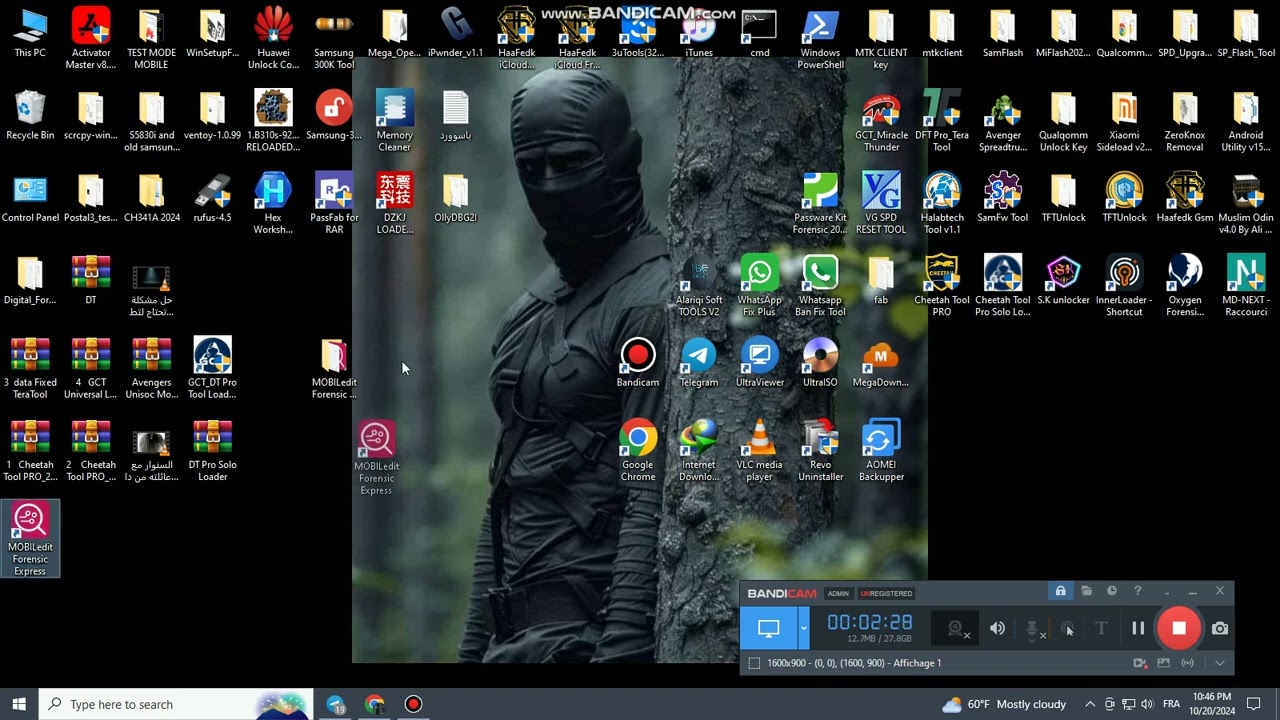Select the UltraISO desktop icon
1280x720 pixels.
point(820,363)
